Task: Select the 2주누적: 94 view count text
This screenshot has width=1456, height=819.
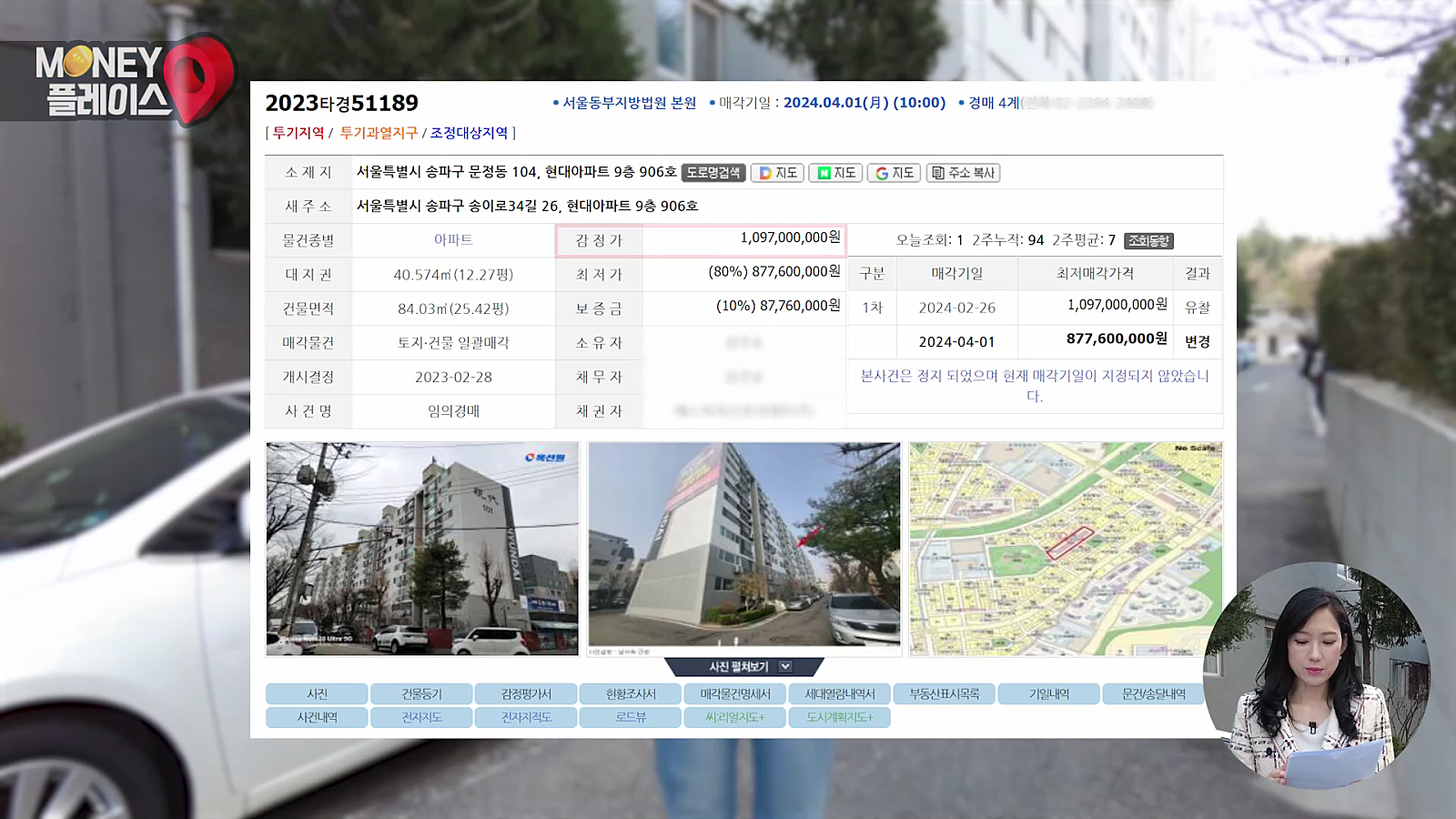Action: (1008, 240)
